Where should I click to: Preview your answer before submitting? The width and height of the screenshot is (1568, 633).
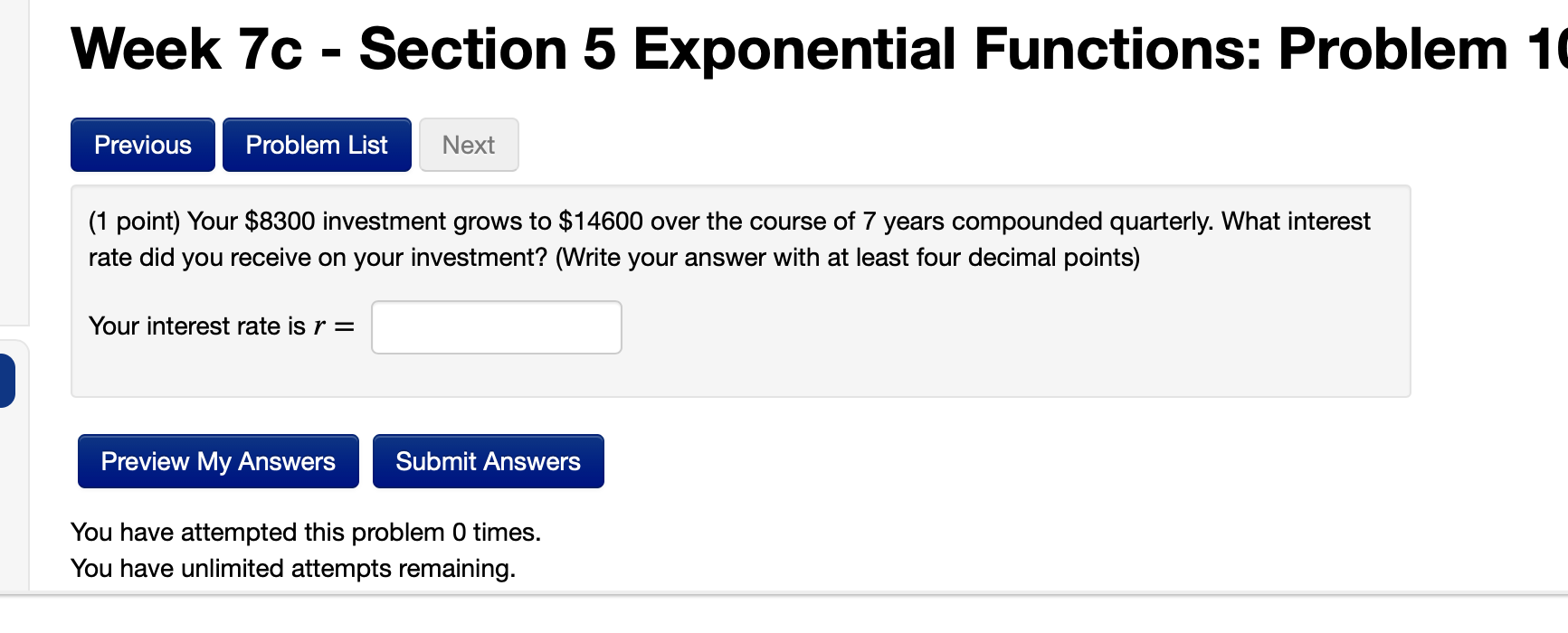[217, 461]
